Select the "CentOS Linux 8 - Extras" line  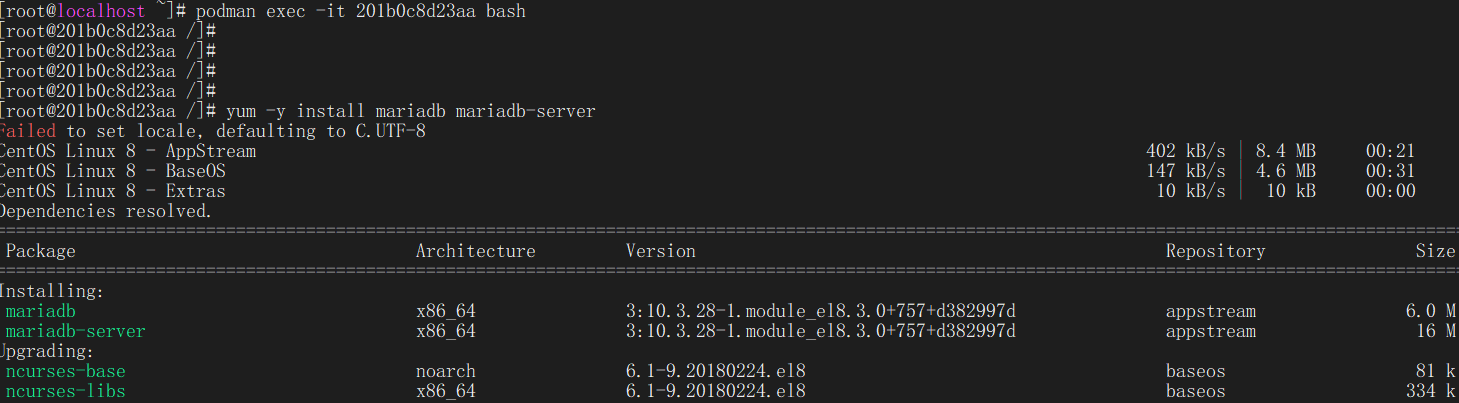(x=112, y=191)
